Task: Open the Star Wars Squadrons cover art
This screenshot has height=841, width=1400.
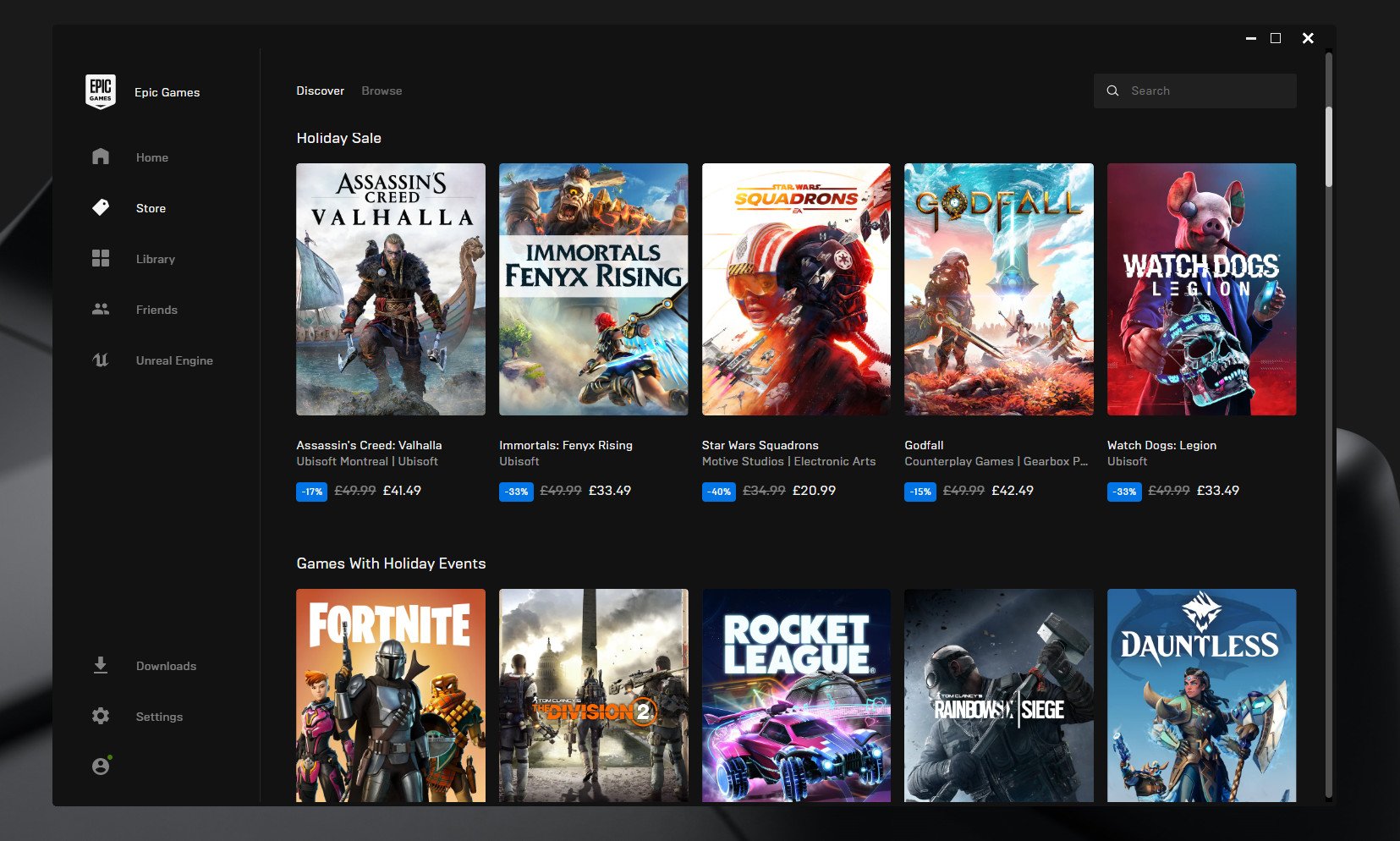Action: point(796,289)
